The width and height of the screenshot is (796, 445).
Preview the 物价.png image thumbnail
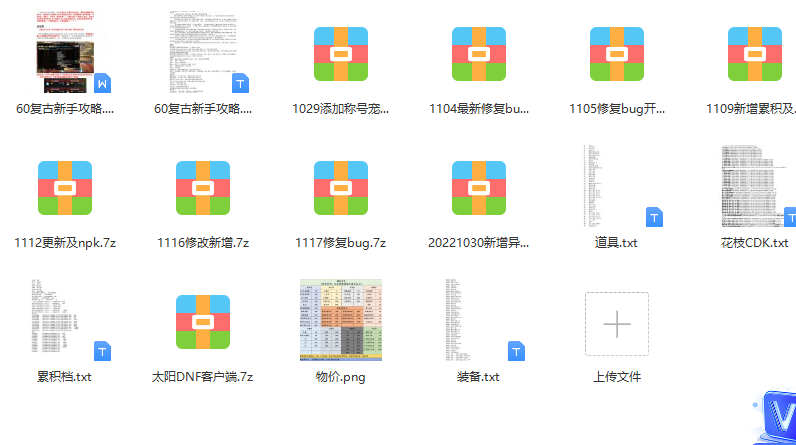(x=341, y=320)
